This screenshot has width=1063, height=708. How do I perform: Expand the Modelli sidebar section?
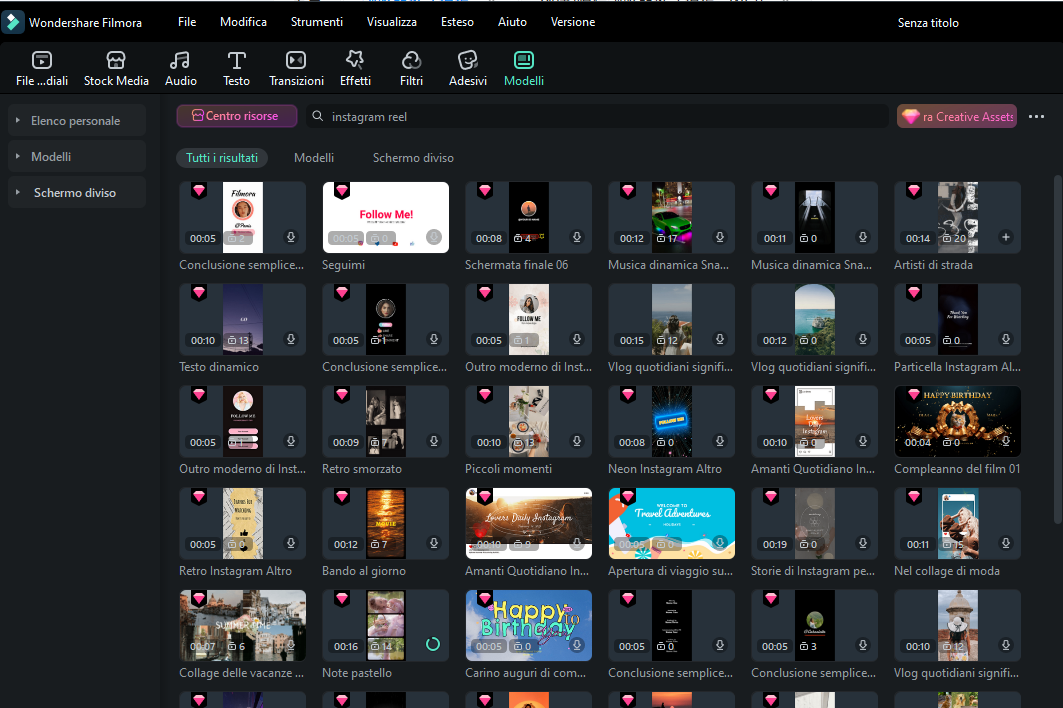[76, 156]
